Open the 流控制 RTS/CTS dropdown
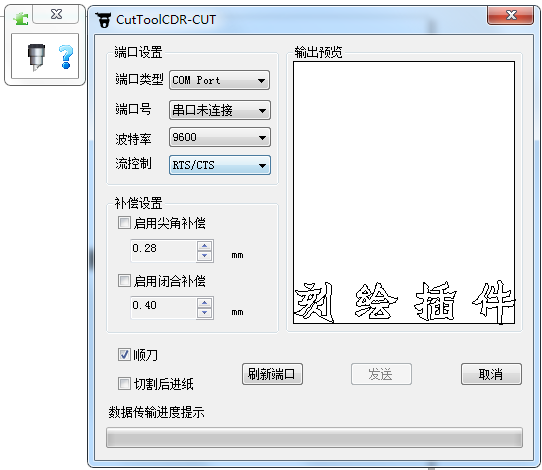 219,165
